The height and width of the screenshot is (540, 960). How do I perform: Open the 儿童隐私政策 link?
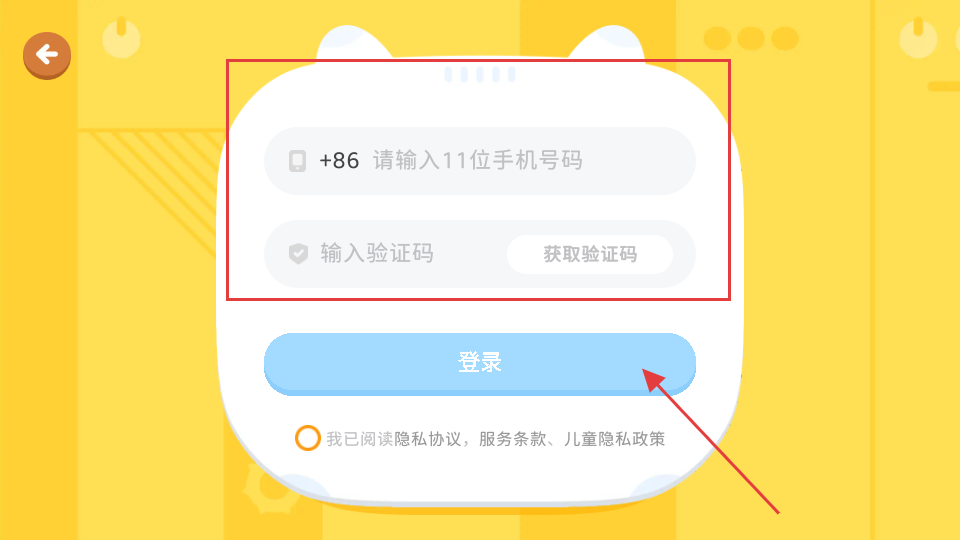point(614,439)
